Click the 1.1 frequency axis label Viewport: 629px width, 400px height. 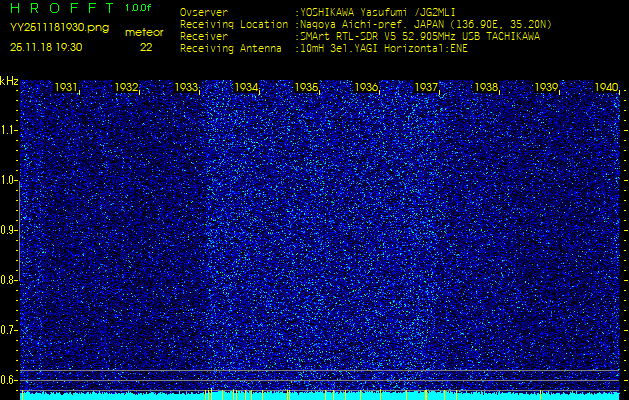click(x=8, y=130)
